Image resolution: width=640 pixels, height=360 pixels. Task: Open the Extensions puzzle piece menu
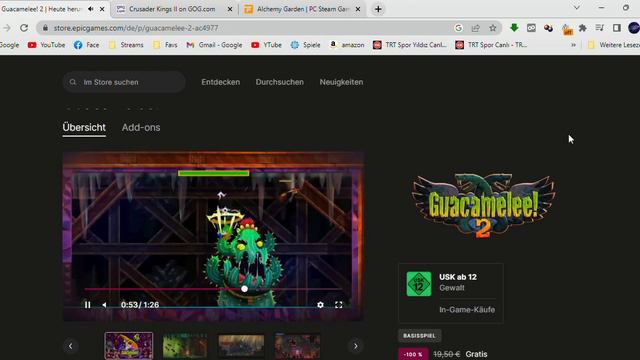(583, 28)
